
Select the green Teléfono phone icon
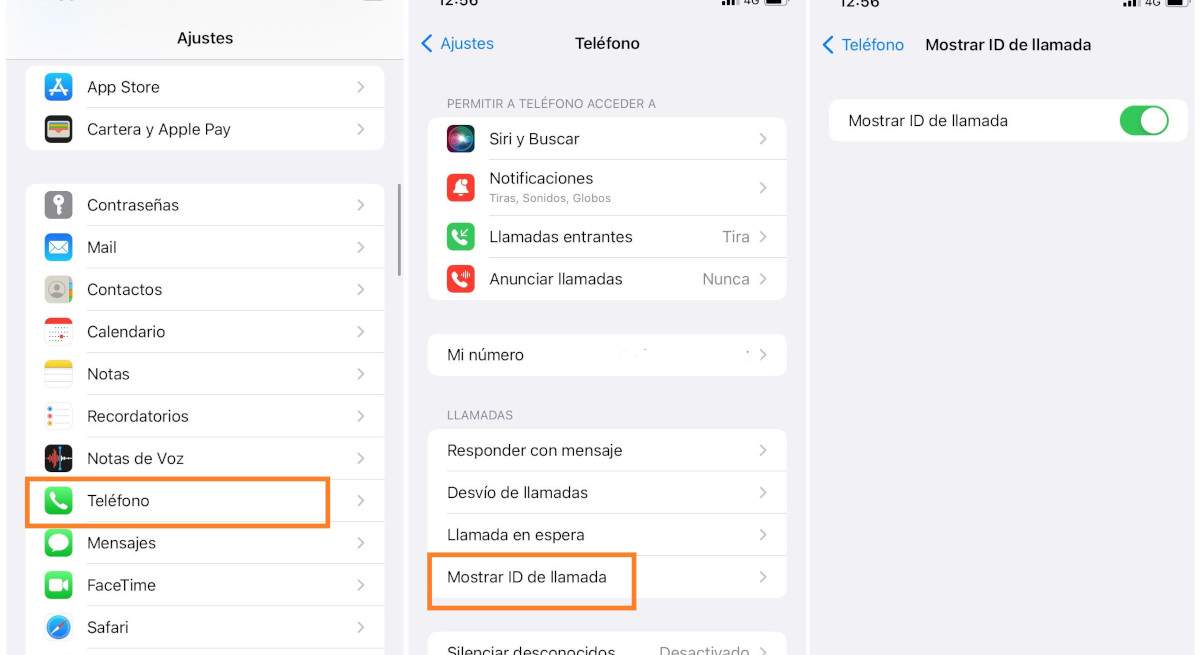(59, 501)
